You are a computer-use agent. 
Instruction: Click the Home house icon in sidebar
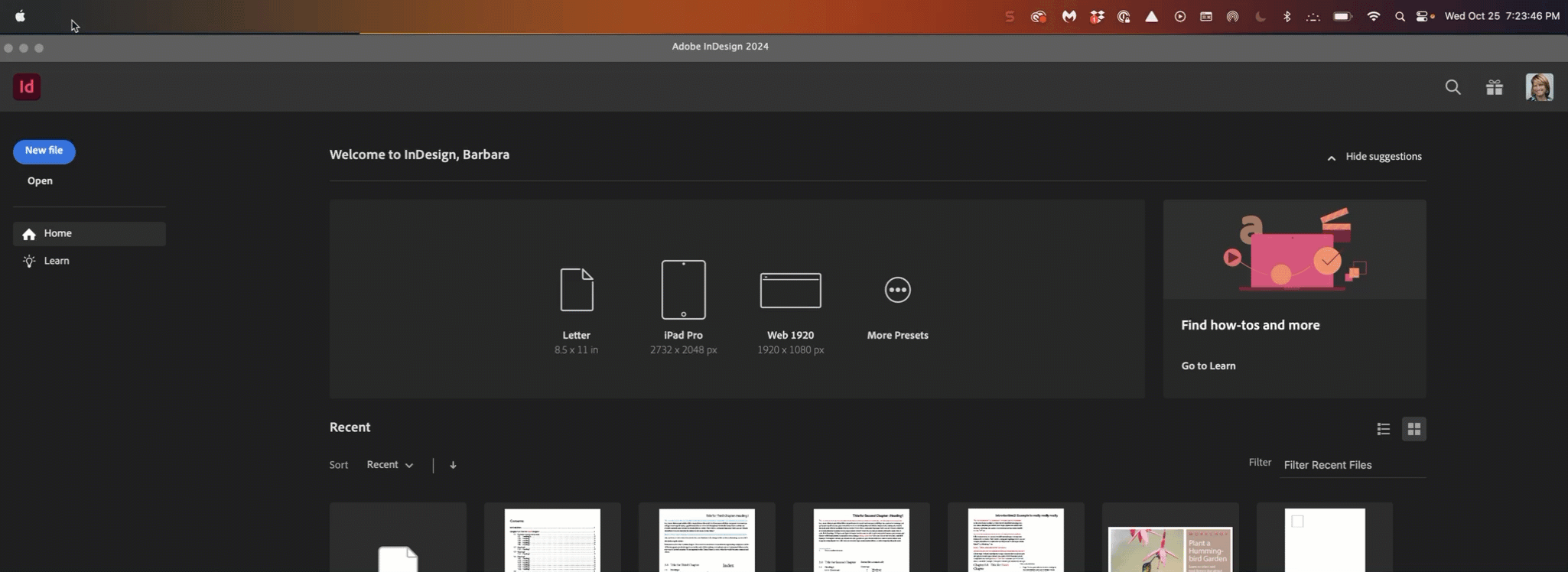29,234
